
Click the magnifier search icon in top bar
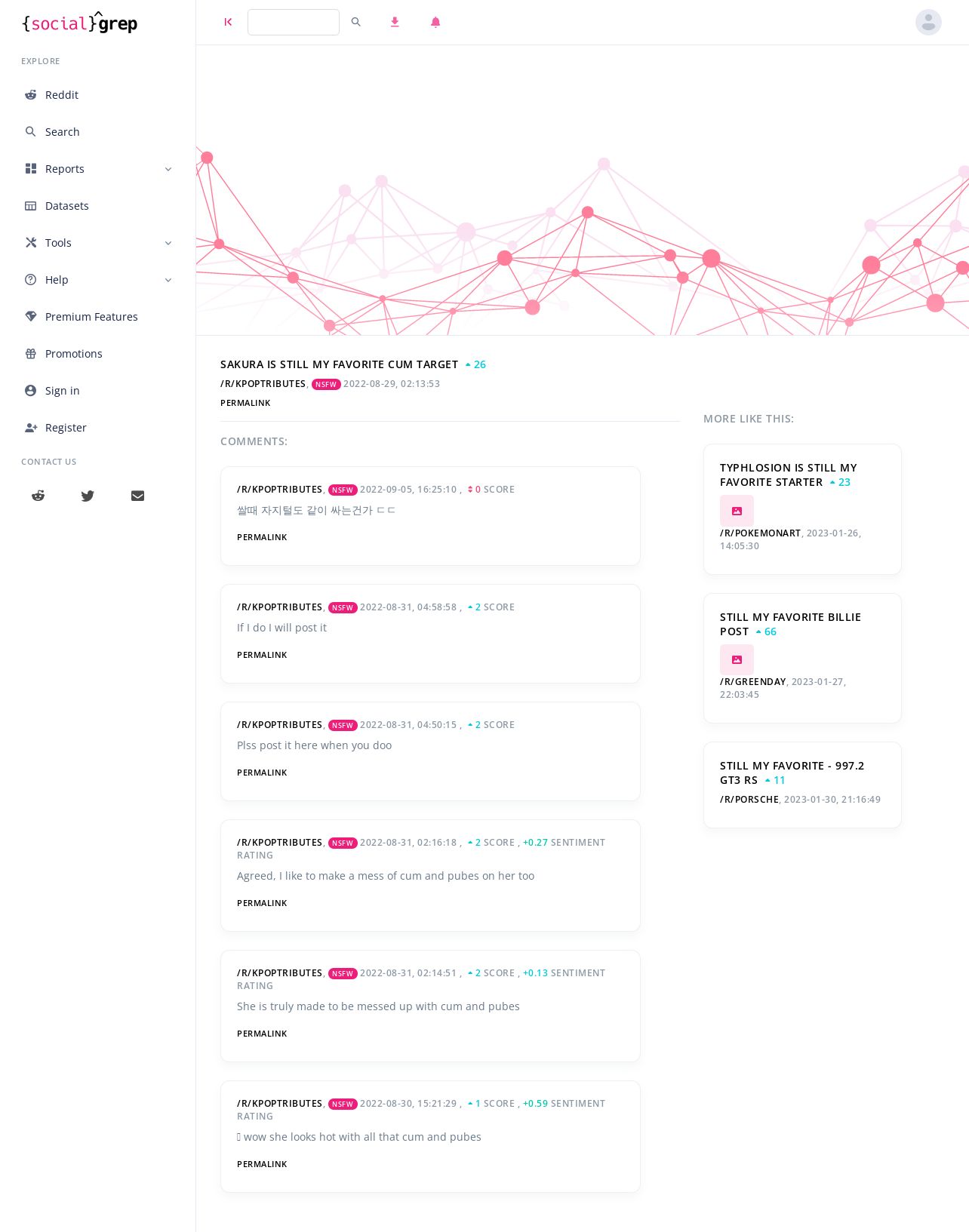[x=356, y=23]
